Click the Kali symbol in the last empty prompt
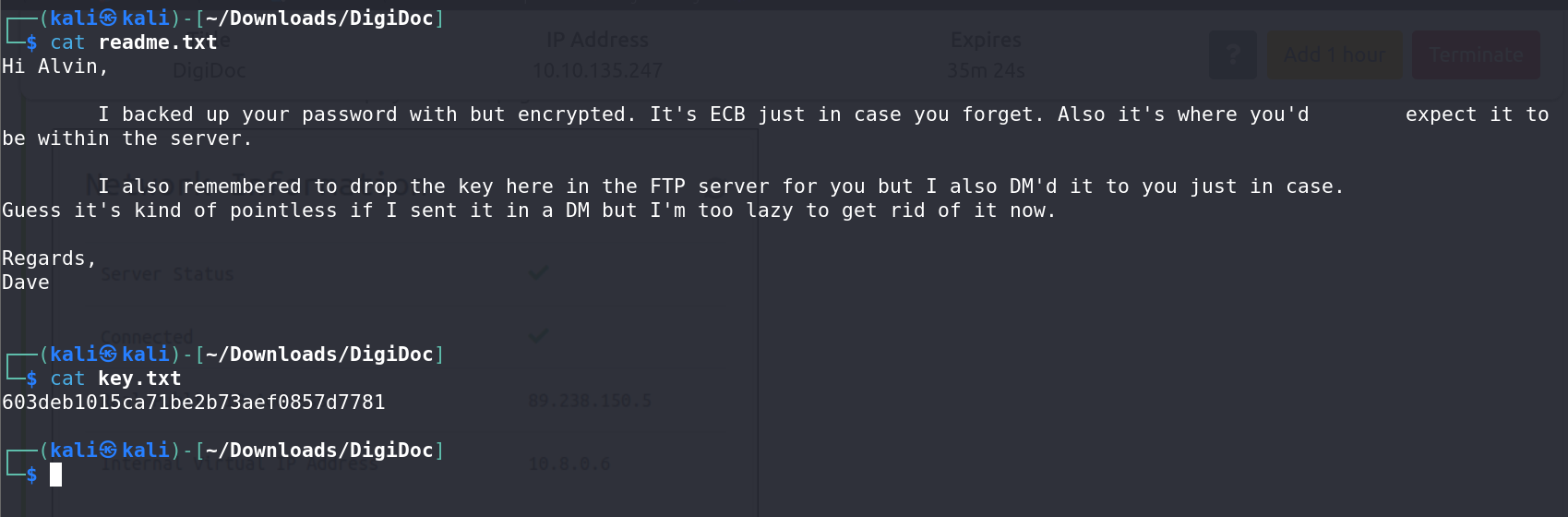Screen dimensions: 1568x517 tap(108, 451)
